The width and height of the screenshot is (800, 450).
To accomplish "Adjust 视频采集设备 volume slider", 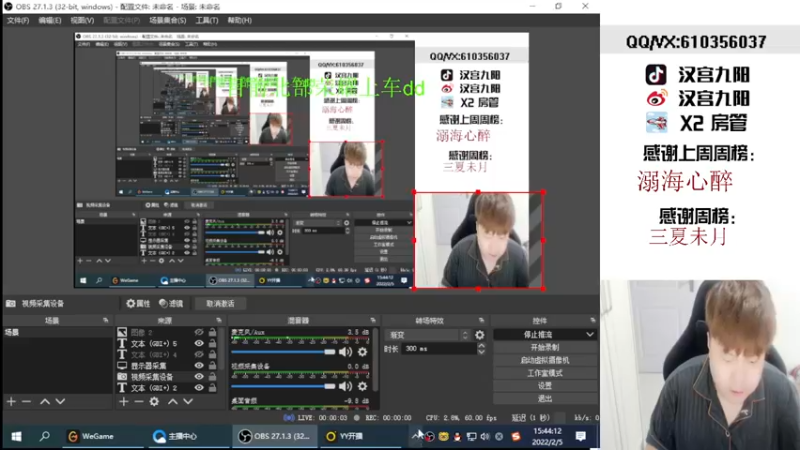I will coord(283,386).
